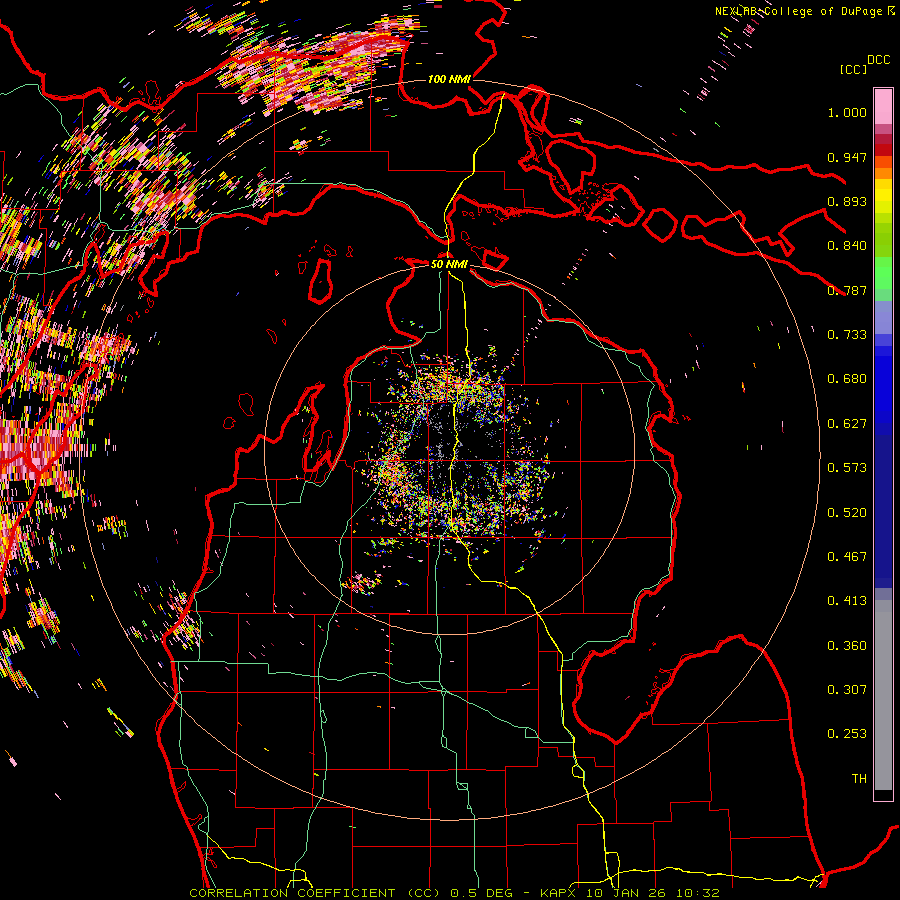Viewport: 900px width, 900px height.
Task: Select the 0.253 scale value
Action: (847, 734)
